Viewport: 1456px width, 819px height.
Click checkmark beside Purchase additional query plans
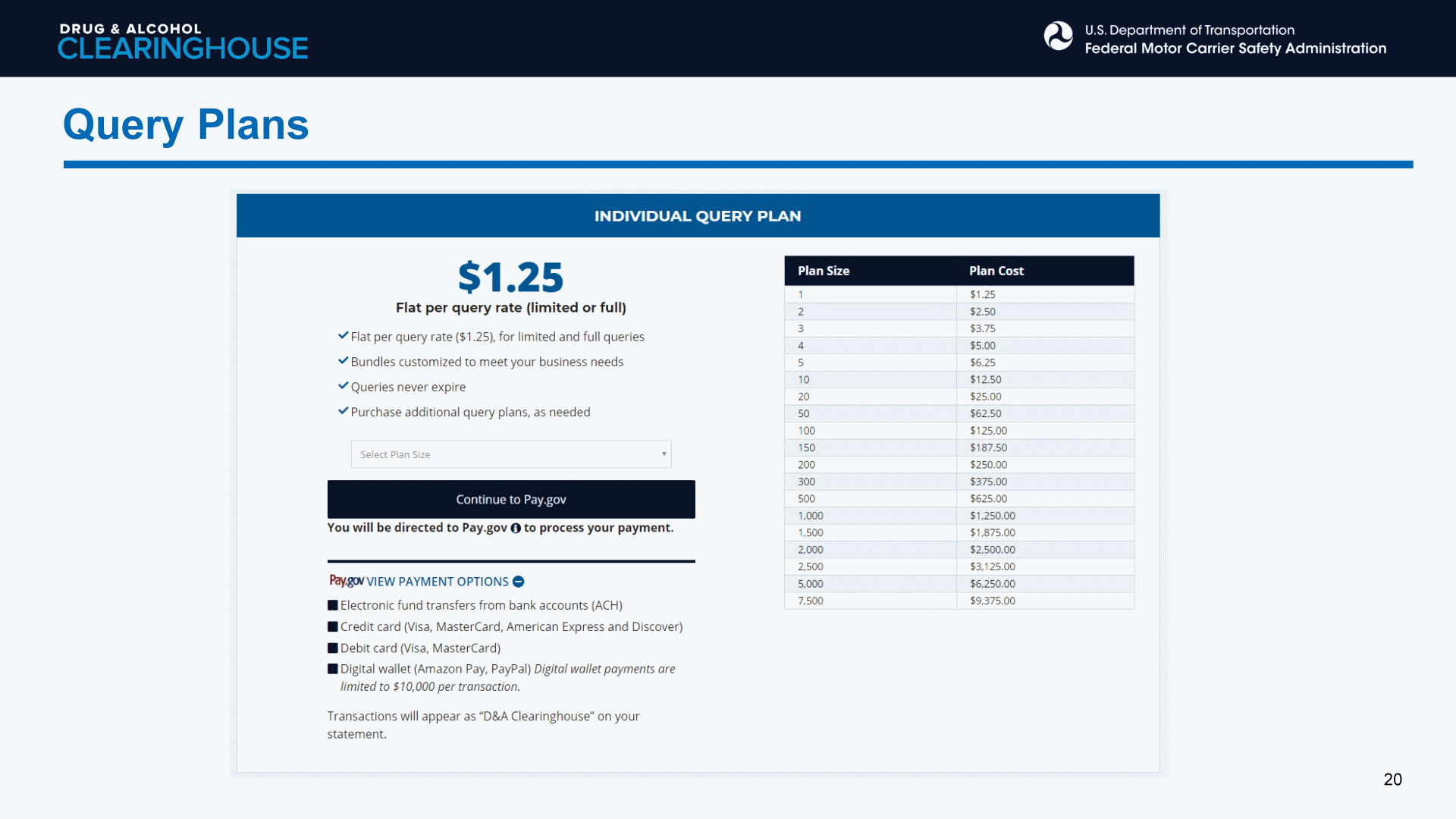click(343, 411)
